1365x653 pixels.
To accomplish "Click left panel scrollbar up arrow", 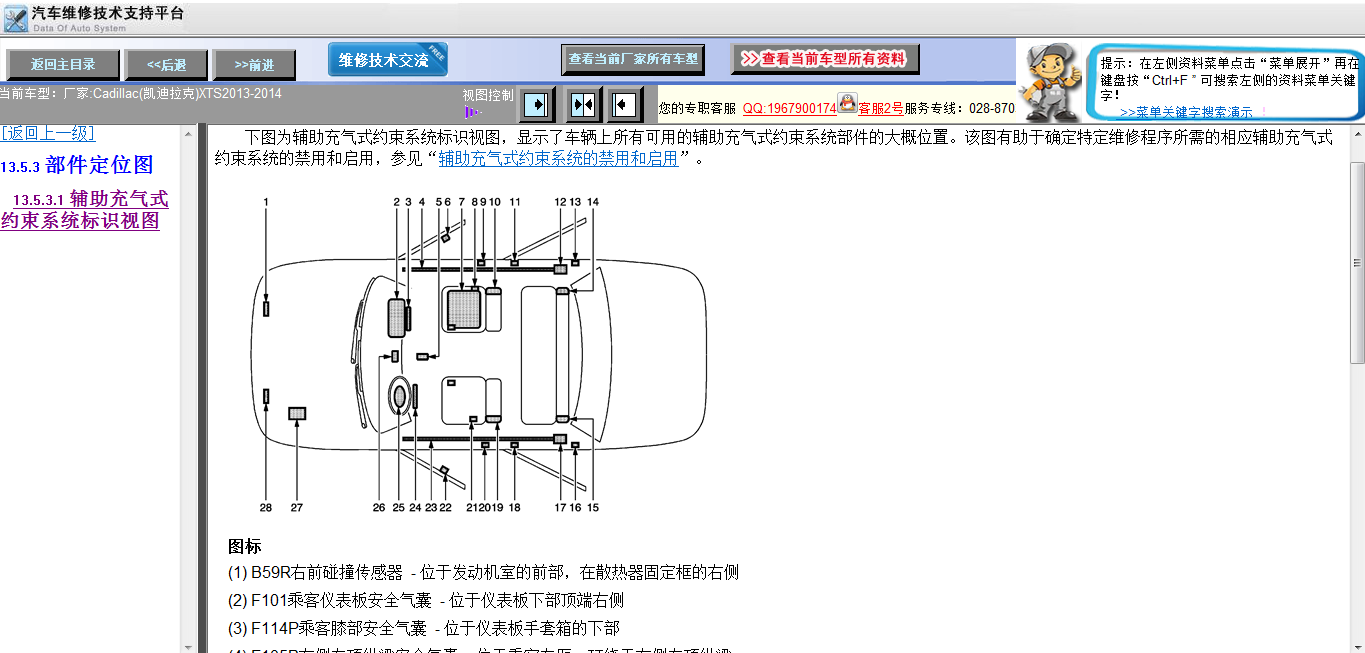I will click(x=189, y=134).
